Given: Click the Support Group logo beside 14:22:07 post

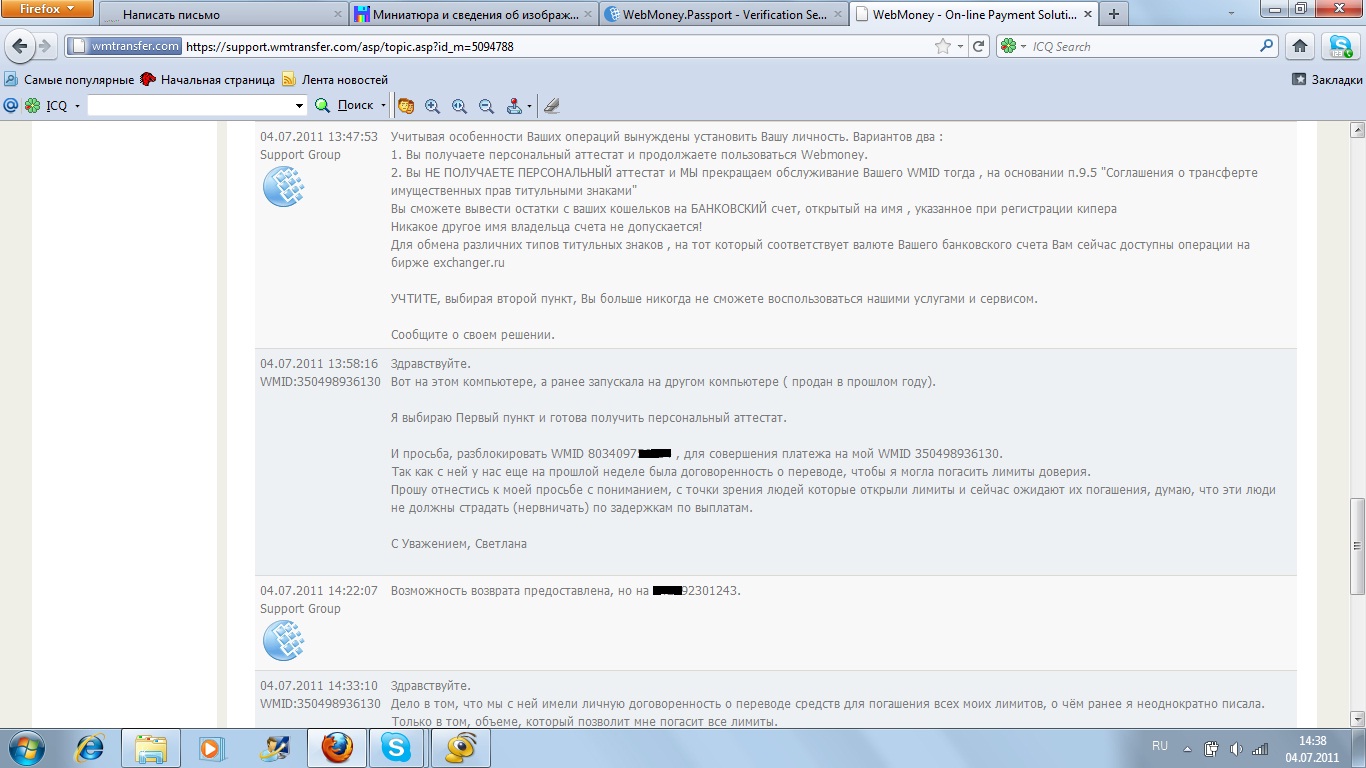Looking at the screenshot, I should (283, 640).
